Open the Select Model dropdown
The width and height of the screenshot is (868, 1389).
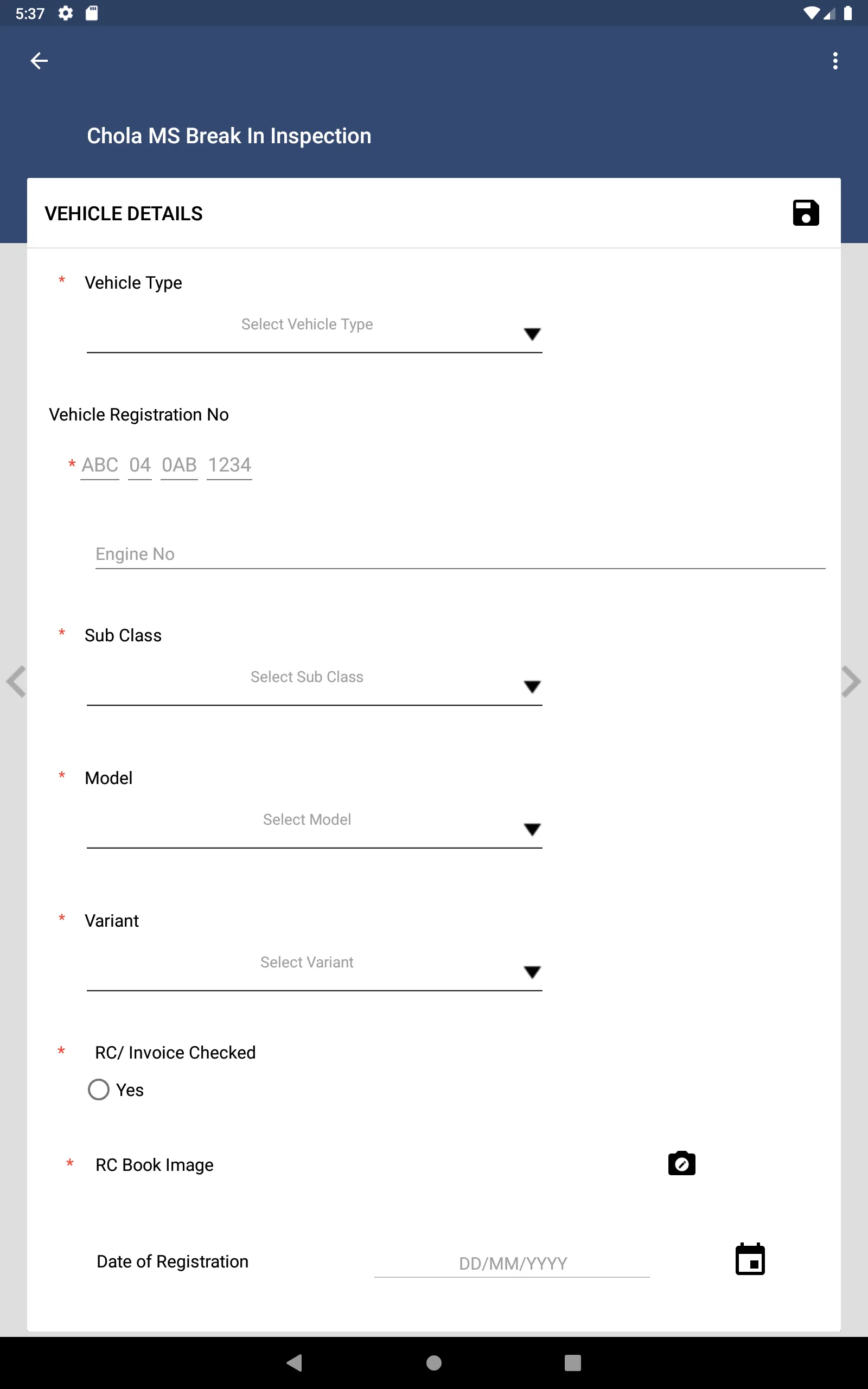[x=314, y=826]
